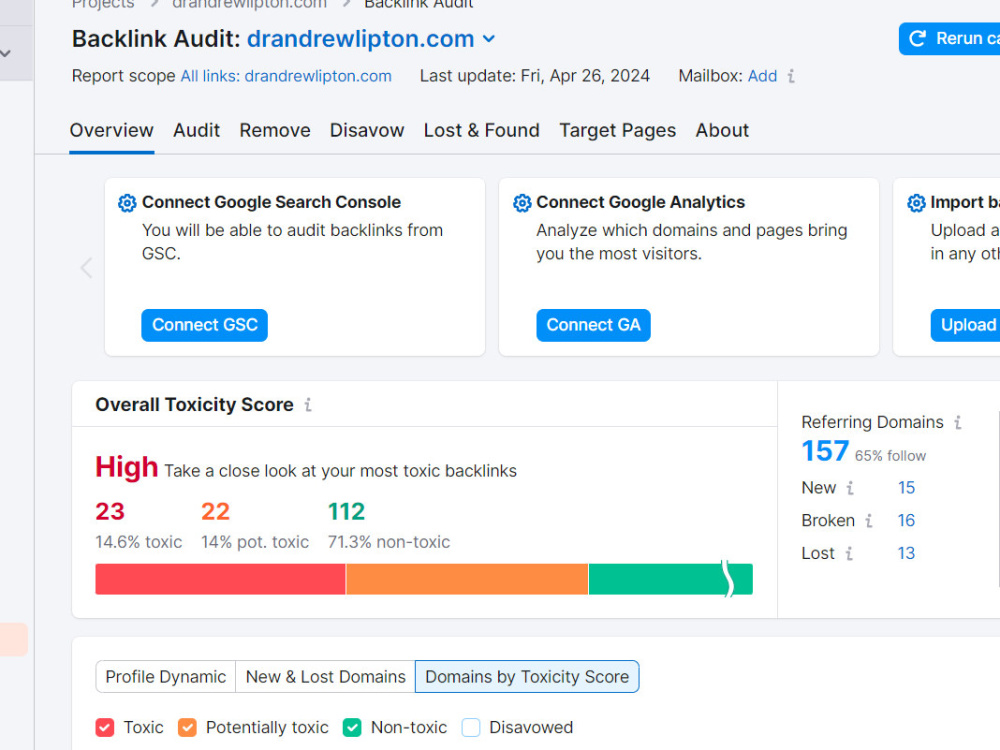Click the 71.3% non-toxic label
Viewport: 1000px width, 750px height.
(388, 542)
